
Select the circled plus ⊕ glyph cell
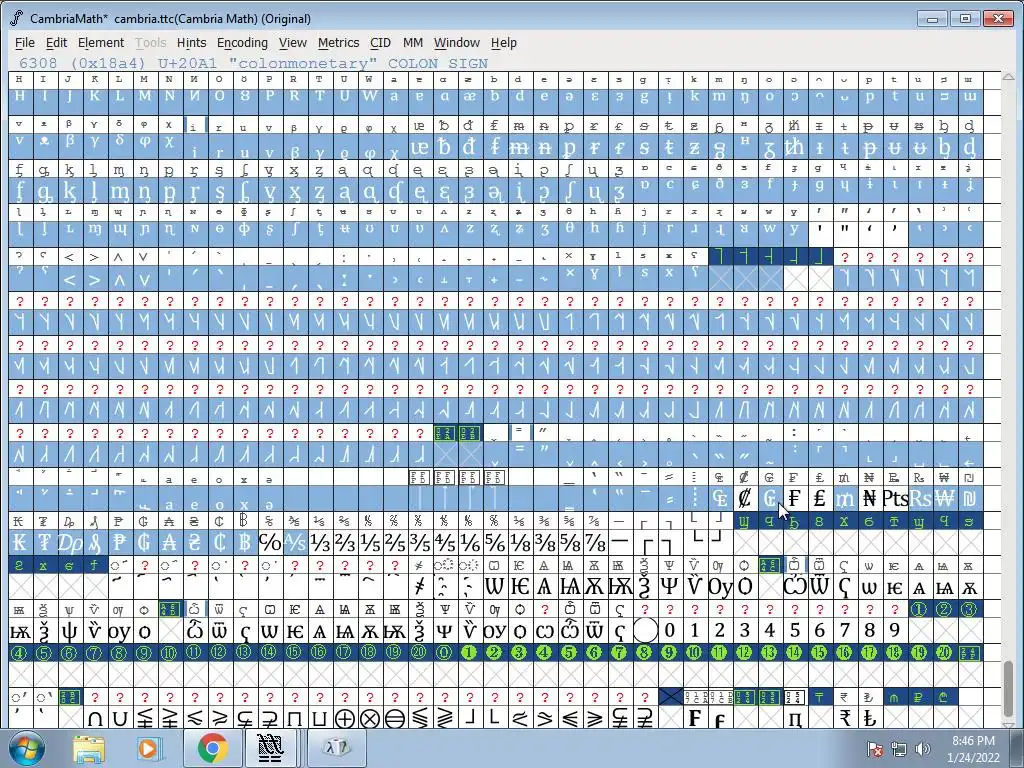click(x=344, y=718)
